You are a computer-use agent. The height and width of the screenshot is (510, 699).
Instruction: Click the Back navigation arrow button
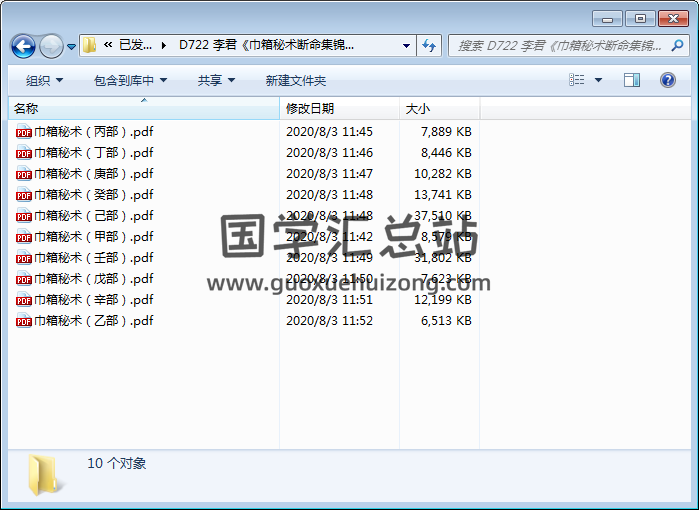click(x=23, y=46)
